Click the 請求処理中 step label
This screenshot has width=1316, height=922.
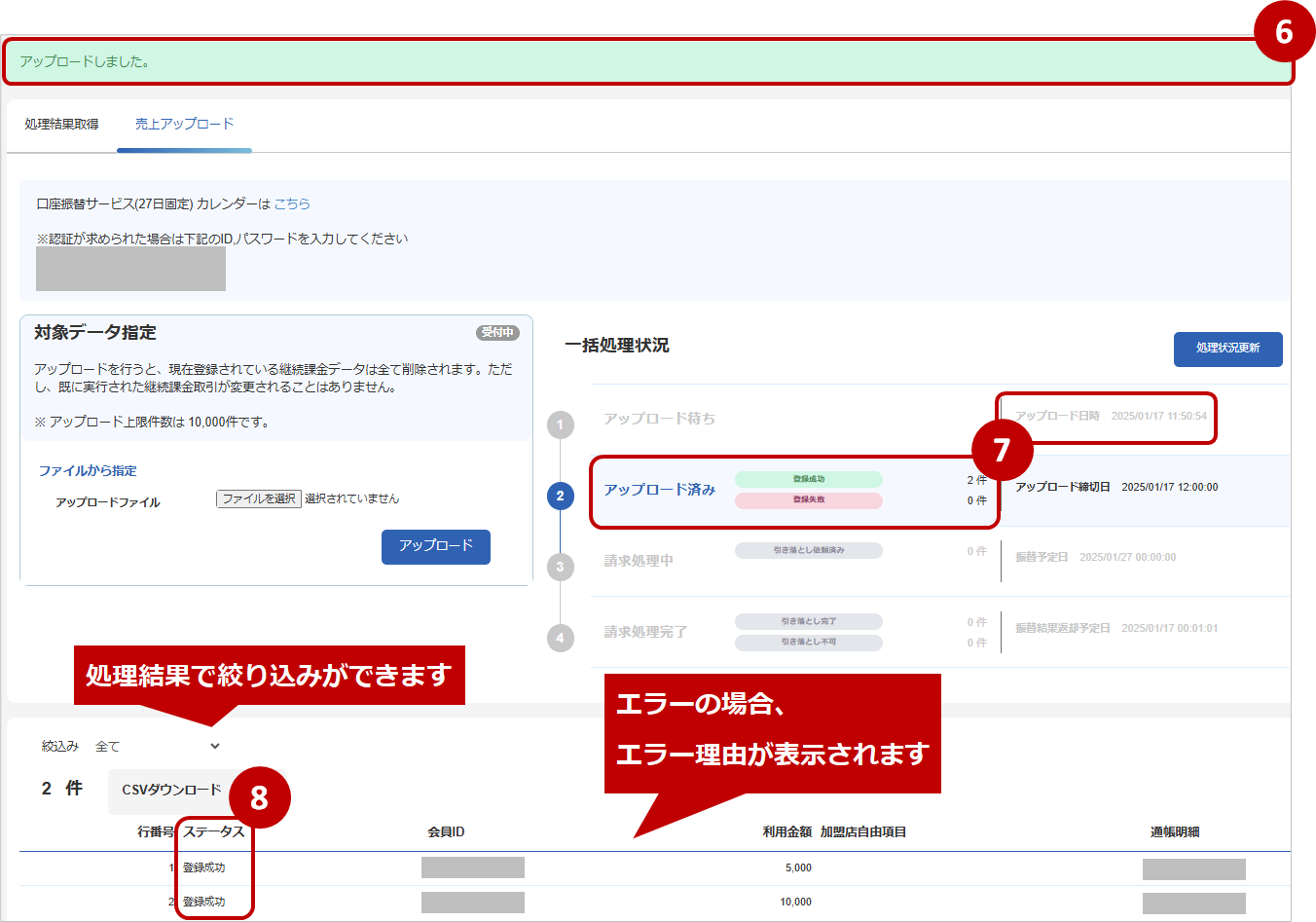click(639, 561)
